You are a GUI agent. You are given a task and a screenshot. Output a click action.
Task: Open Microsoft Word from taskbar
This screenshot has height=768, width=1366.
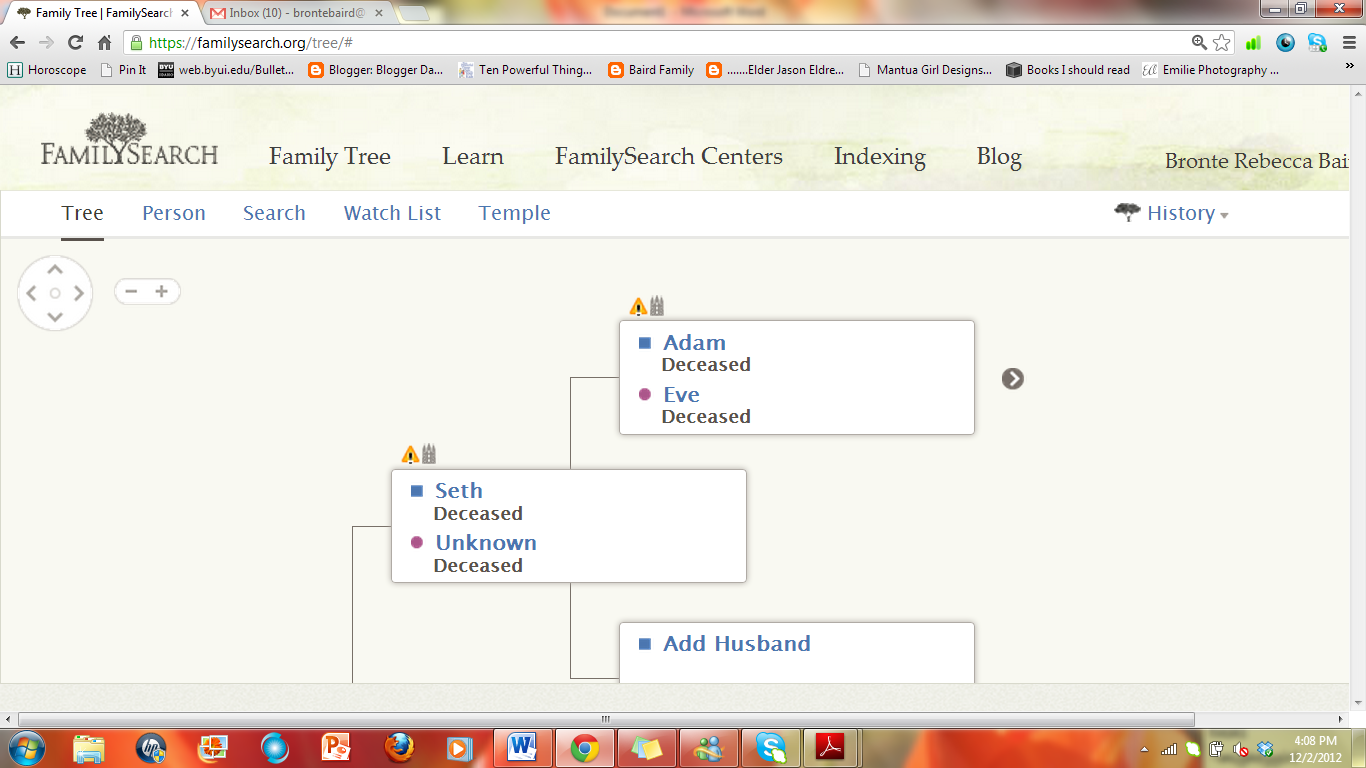[522, 747]
